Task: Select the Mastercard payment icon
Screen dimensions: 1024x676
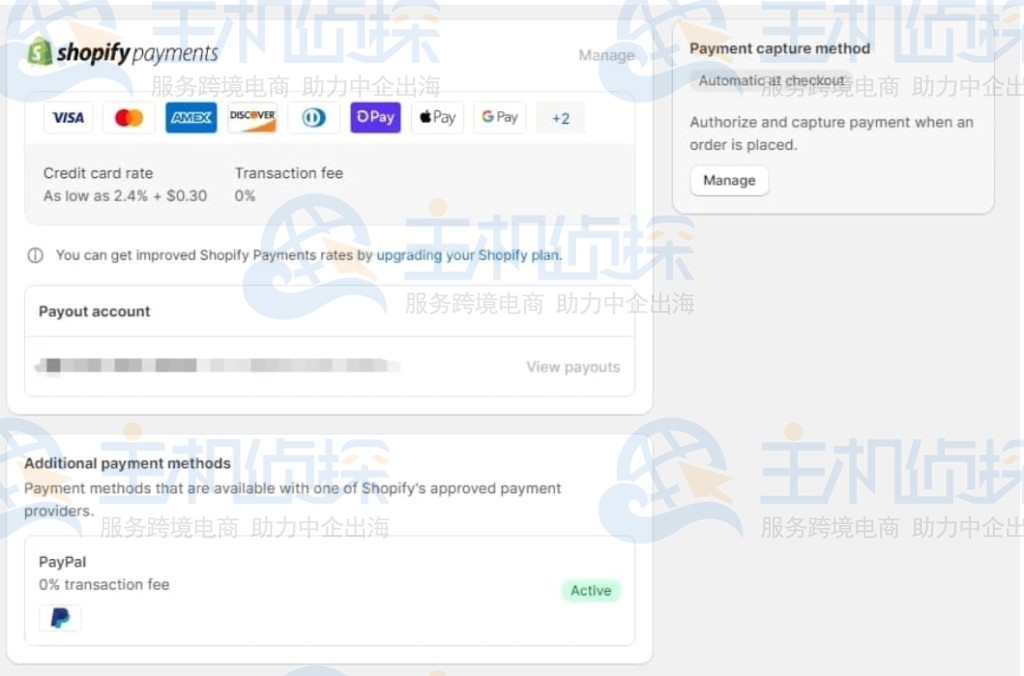Action: click(128, 117)
